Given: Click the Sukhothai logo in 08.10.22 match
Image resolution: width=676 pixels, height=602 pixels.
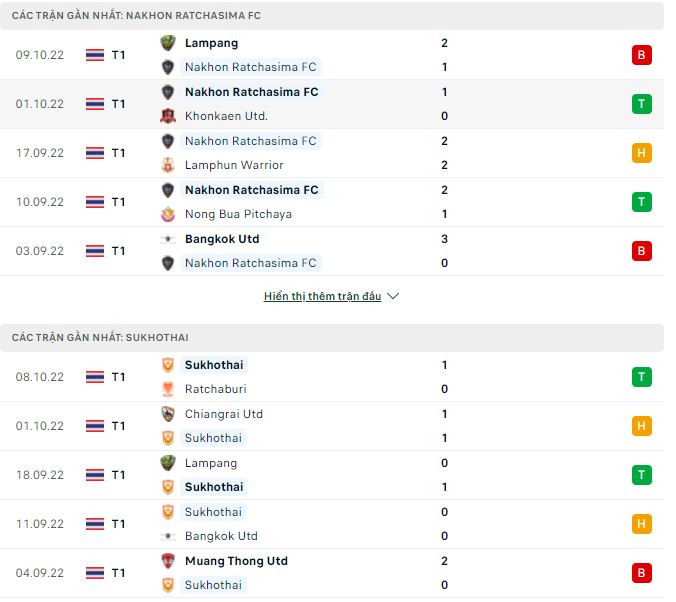Looking at the screenshot, I should point(168,365).
